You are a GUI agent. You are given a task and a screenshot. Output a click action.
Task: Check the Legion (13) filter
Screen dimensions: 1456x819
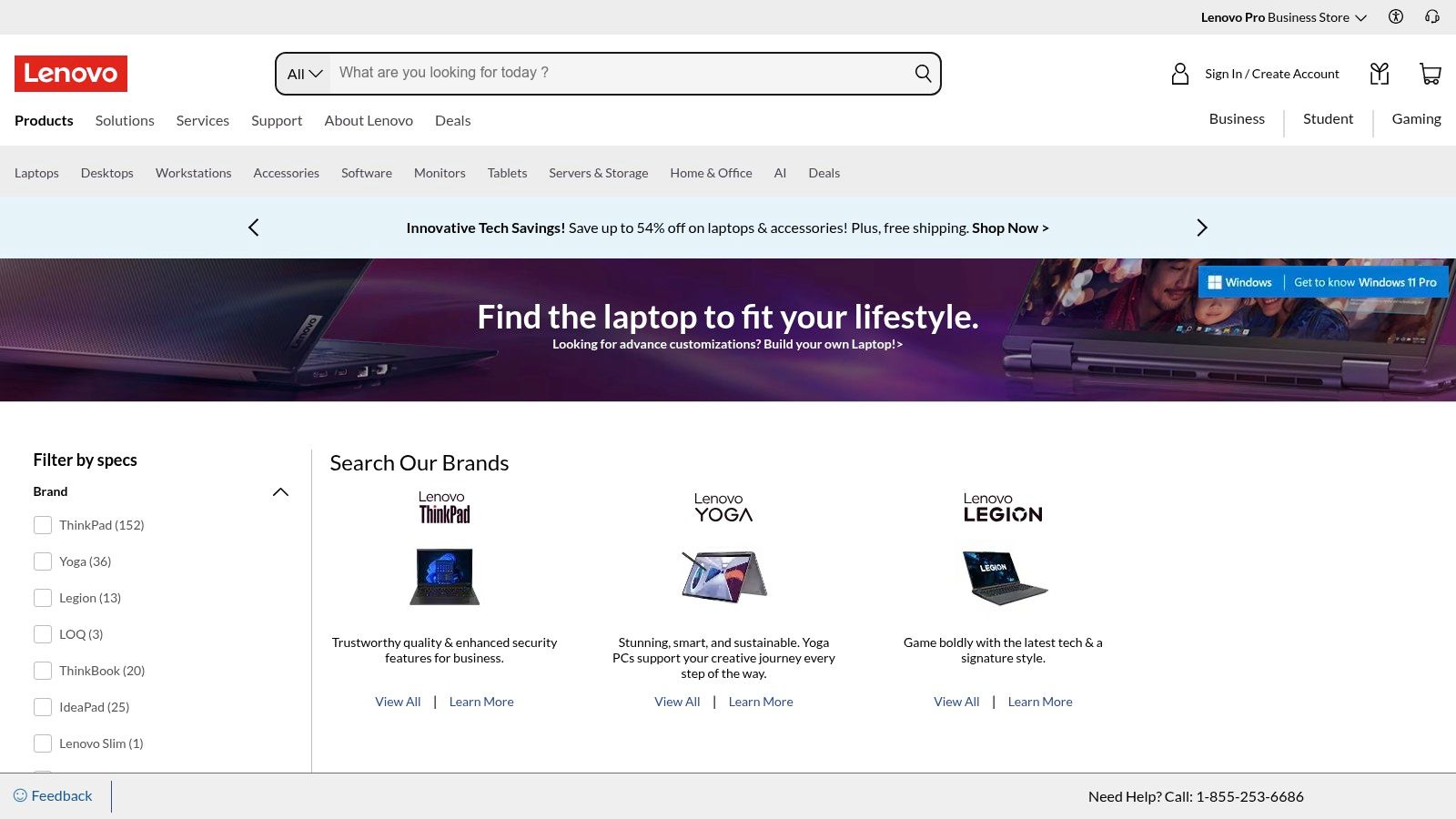click(x=43, y=598)
